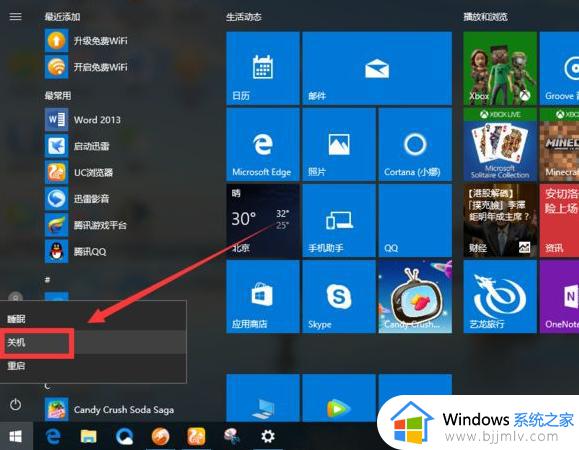Open the Candy Crush Soda Saga icon

[x=56, y=409]
